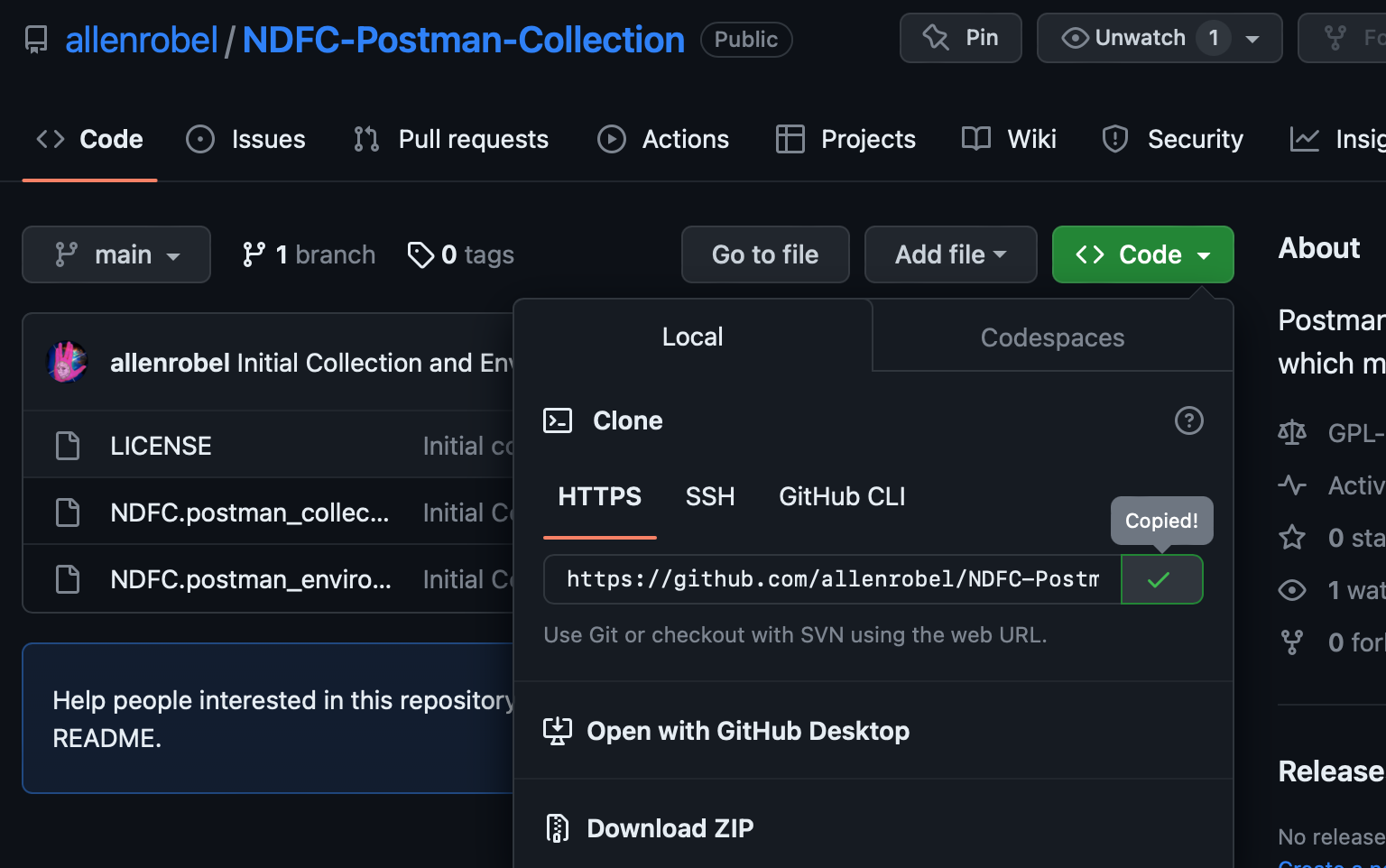The width and height of the screenshot is (1386, 868).
Task: Pin this repository
Action: (960, 38)
